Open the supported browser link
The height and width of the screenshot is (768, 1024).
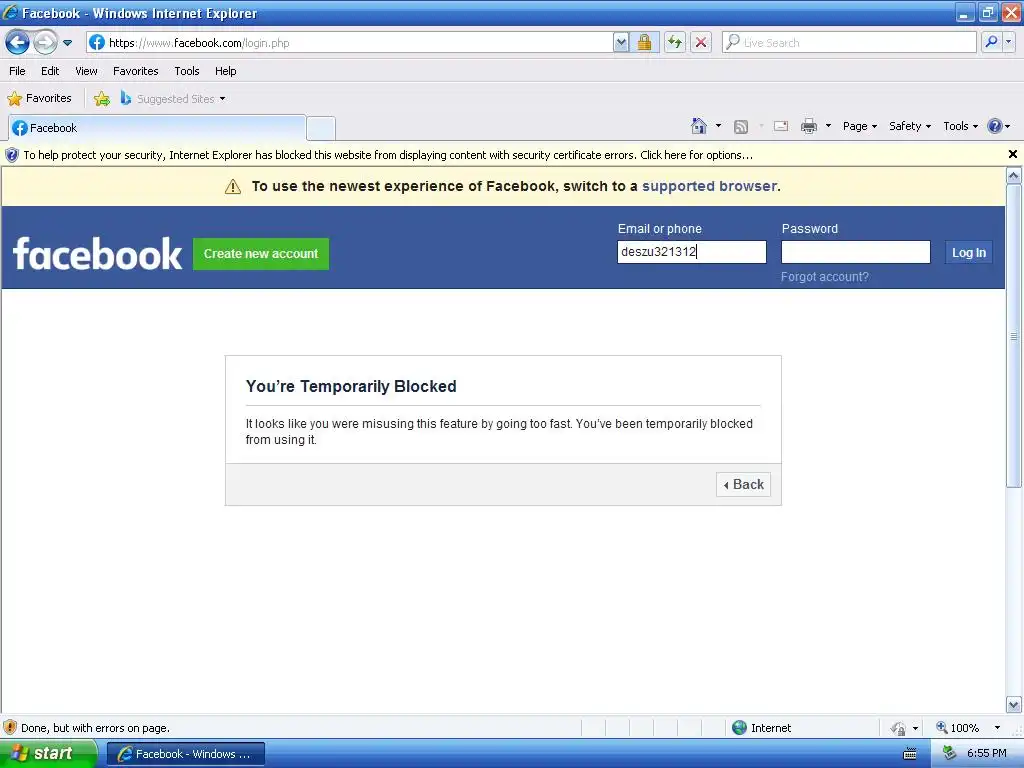[x=710, y=186]
